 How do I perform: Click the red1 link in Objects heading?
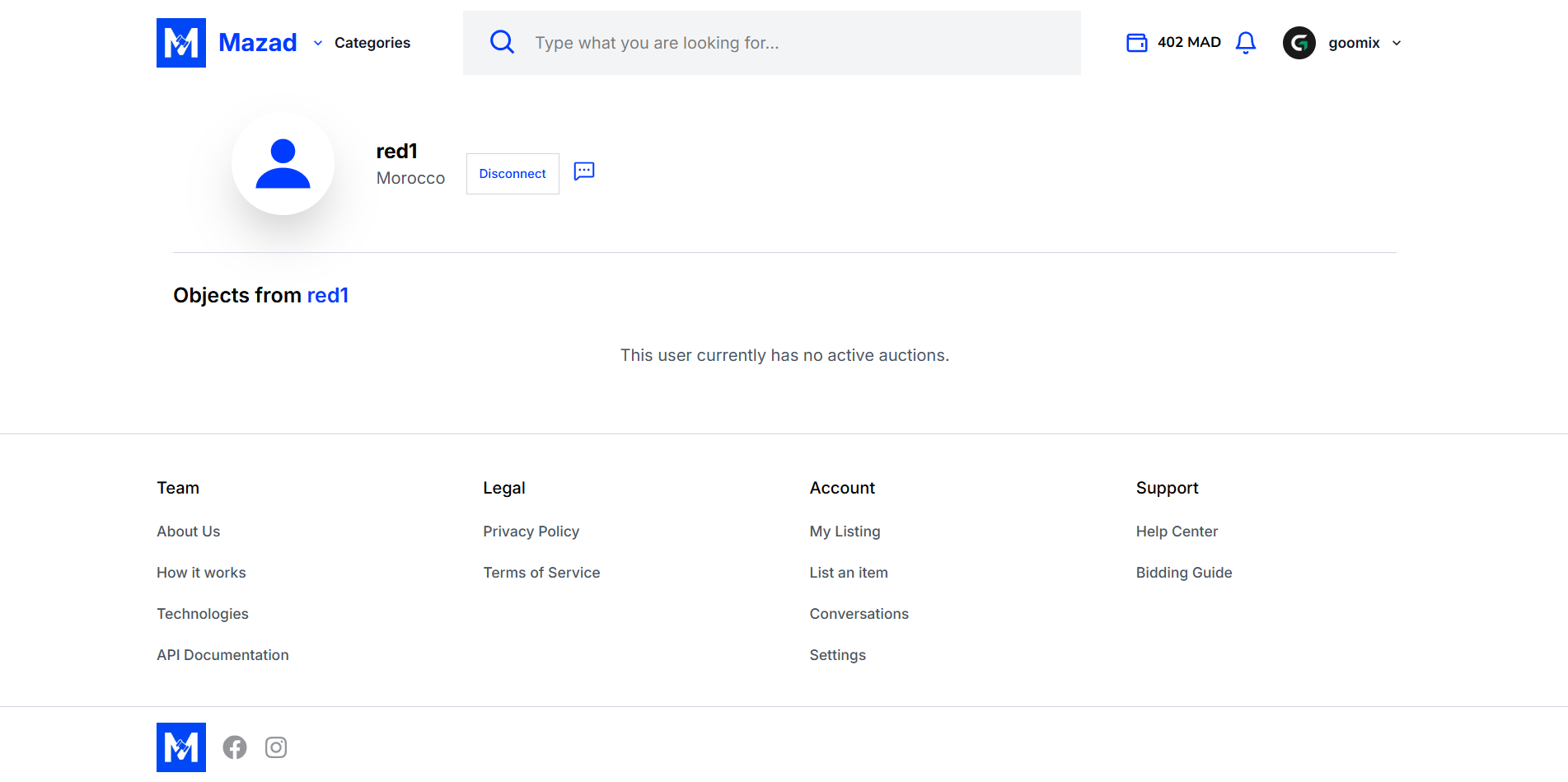[x=328, y=295]
